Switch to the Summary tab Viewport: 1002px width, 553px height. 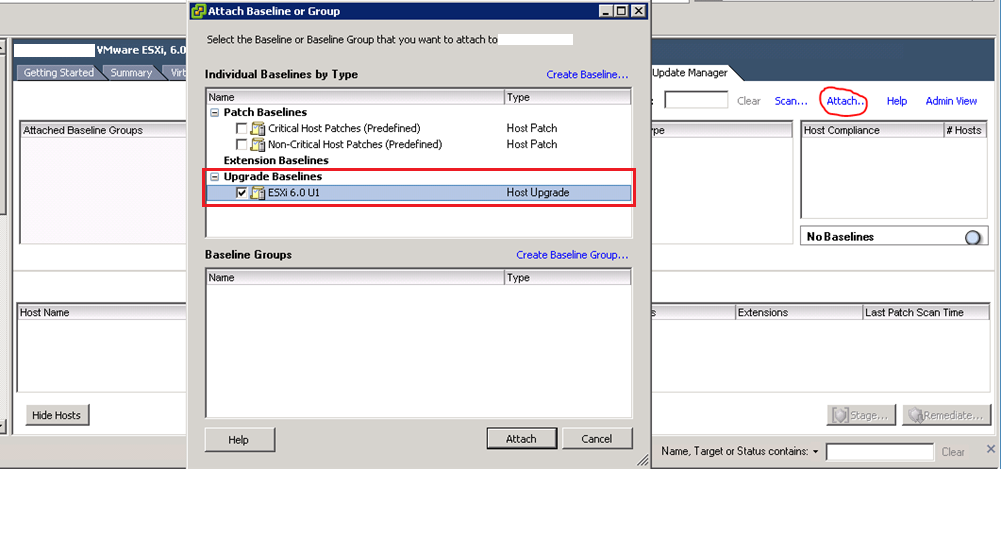pos(131,73)
